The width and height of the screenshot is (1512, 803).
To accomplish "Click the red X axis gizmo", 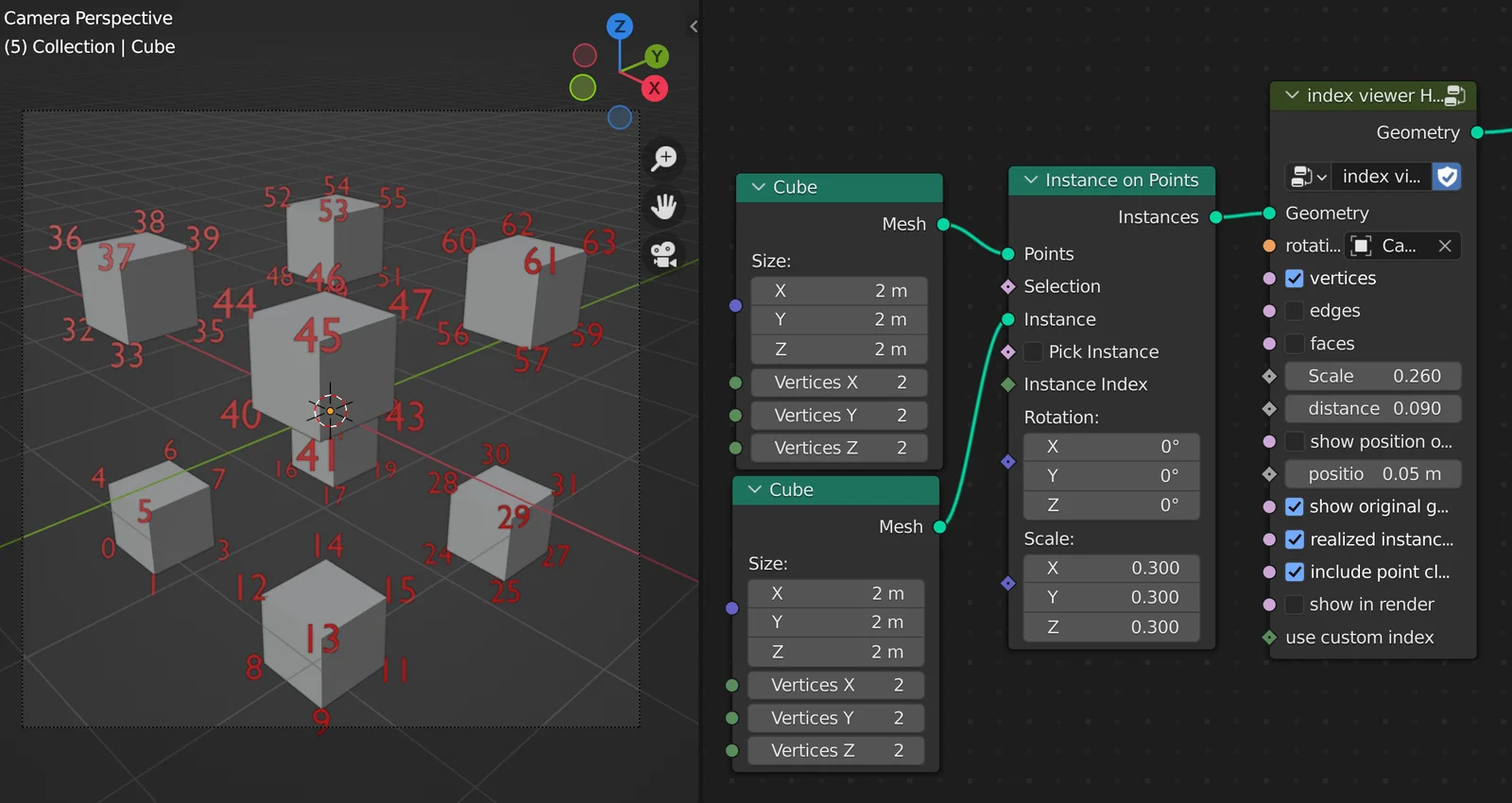I will (x=654, y=89).
